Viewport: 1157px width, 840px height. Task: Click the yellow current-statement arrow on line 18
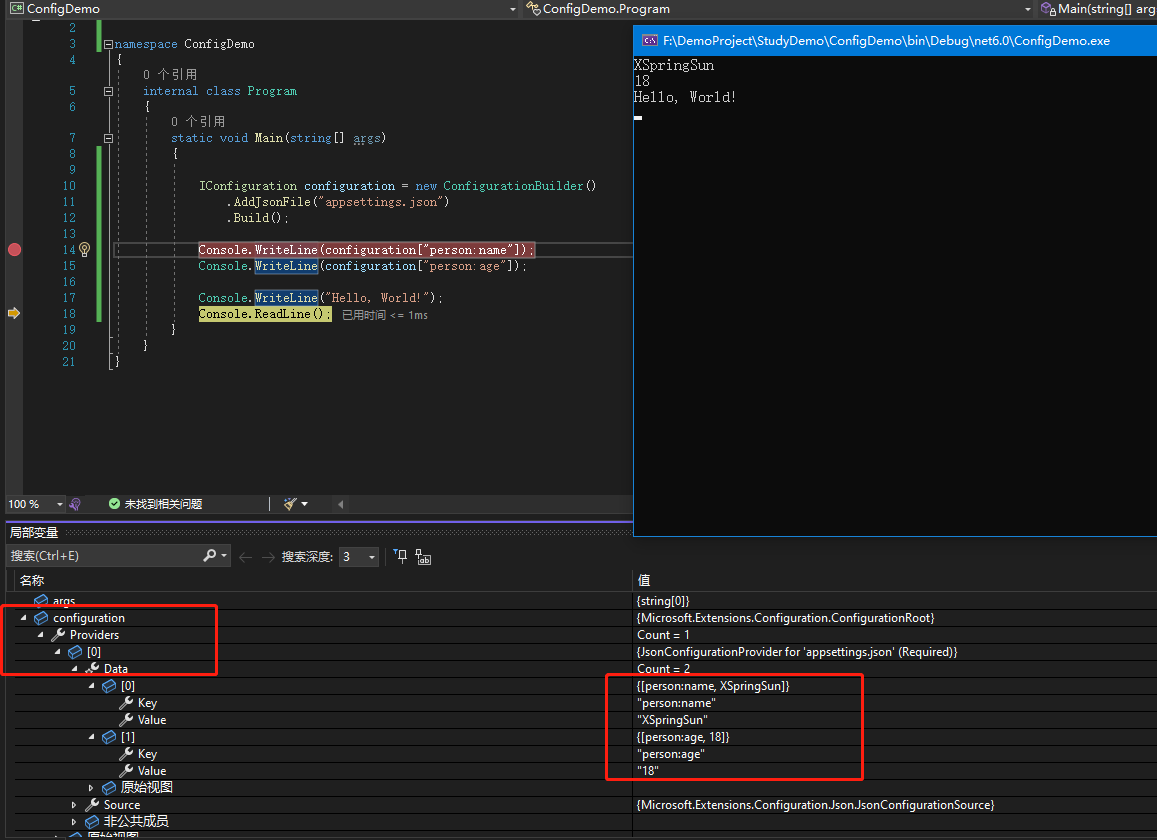tap(14, 313)
